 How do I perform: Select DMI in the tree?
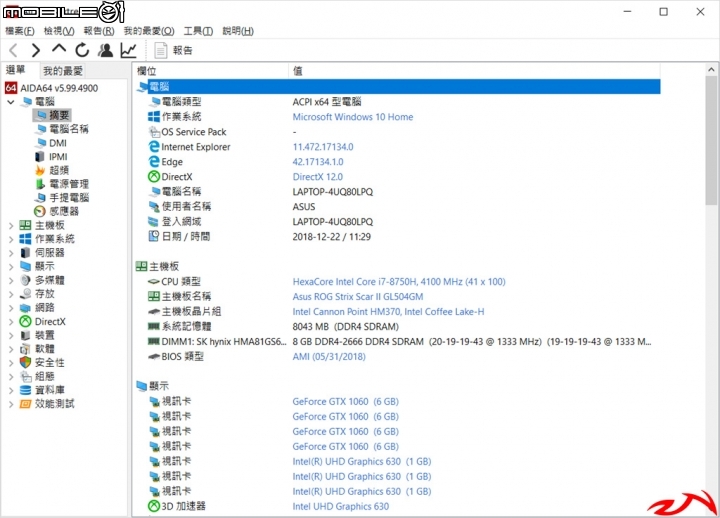(52, 143)
